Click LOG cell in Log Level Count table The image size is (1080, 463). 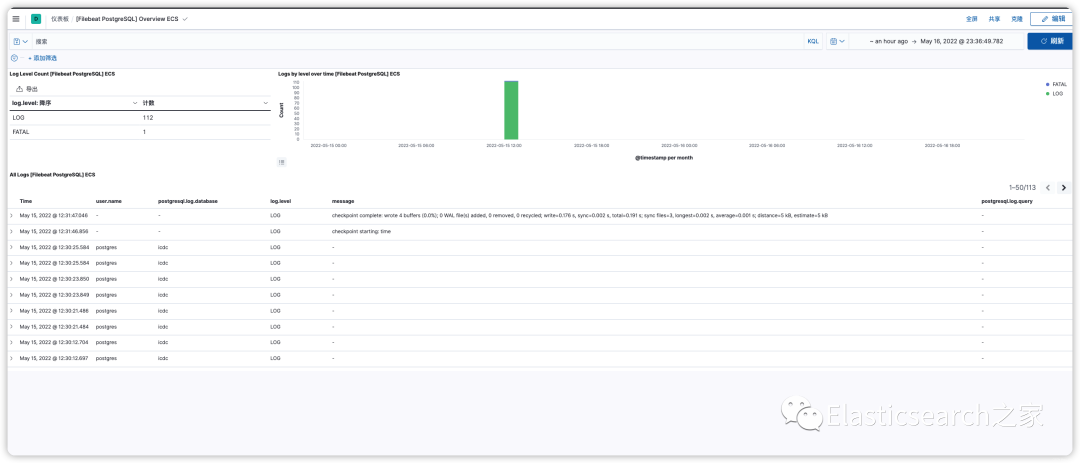19,118
